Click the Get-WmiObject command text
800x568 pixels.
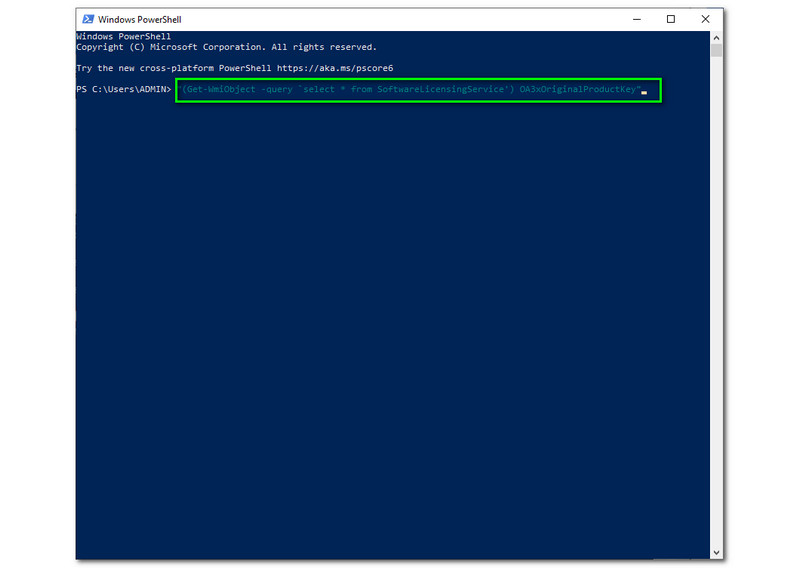pyautogui.click(x=409, y=89)
